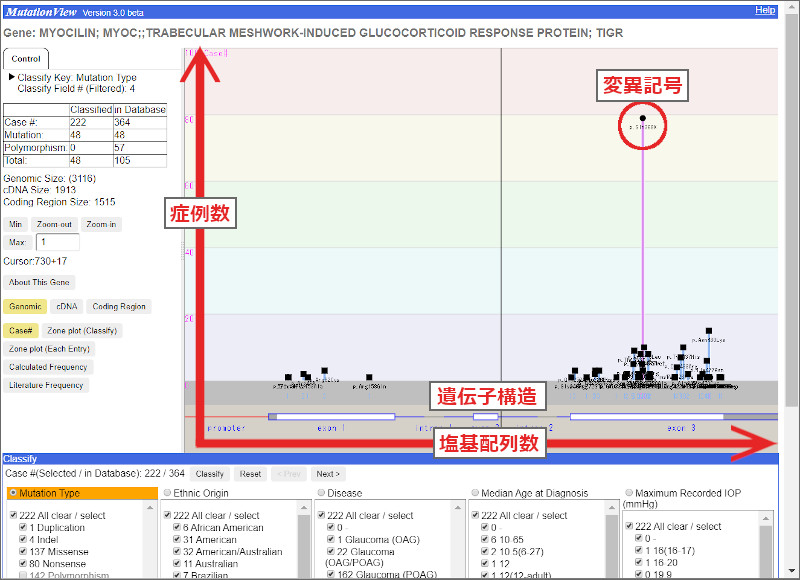This screenshot has height=580, width=800.
Task: Select the Coding Region view
Action: coord(119,307)
